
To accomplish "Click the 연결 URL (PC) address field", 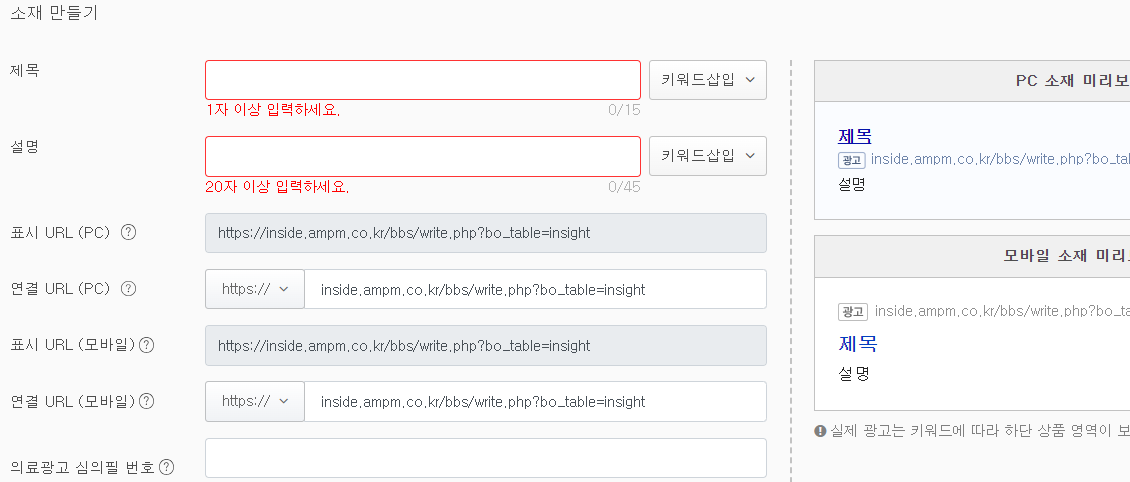I will [x=535, y=289].
